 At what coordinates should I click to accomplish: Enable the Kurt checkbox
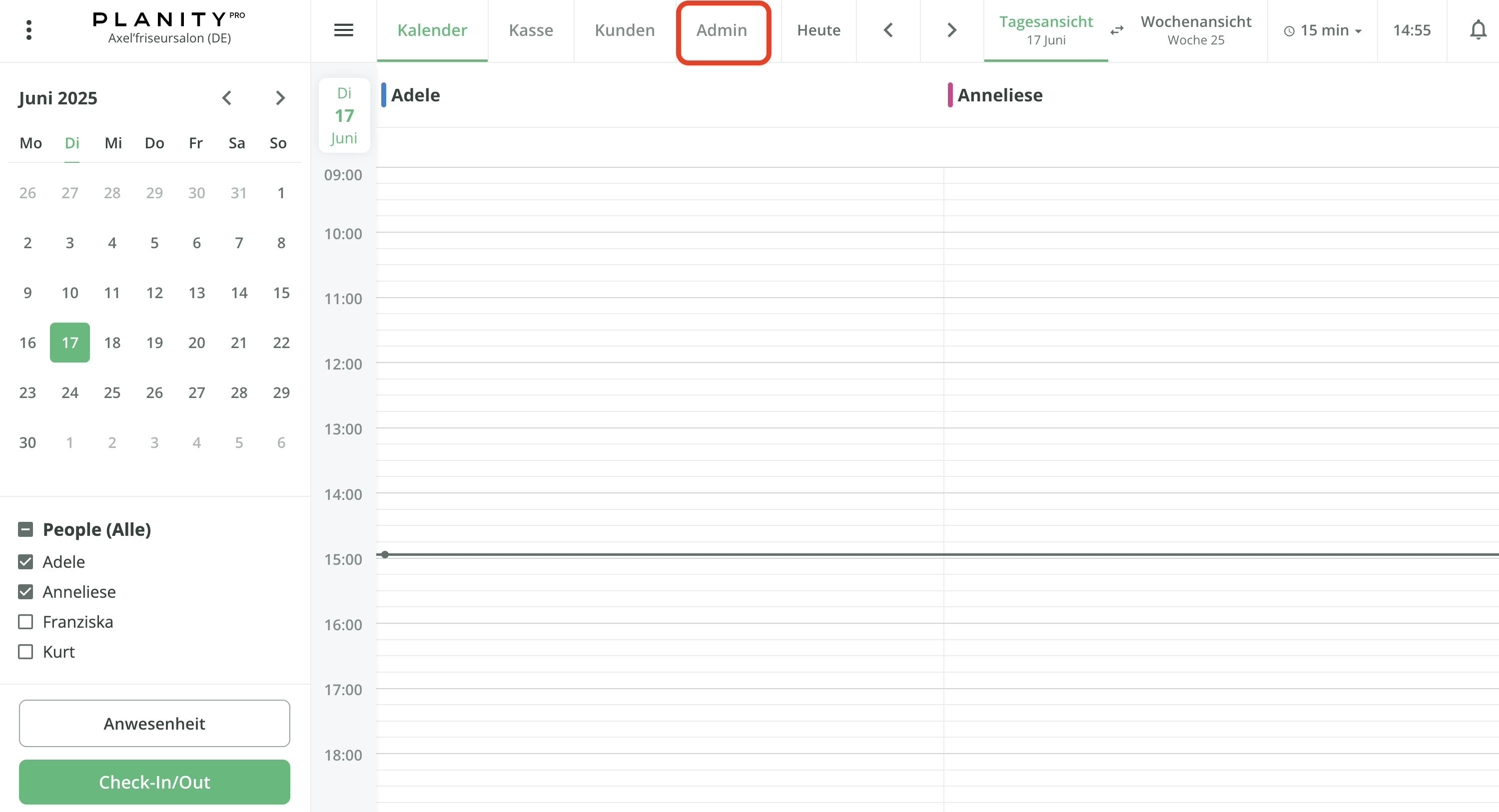[25, 652]
